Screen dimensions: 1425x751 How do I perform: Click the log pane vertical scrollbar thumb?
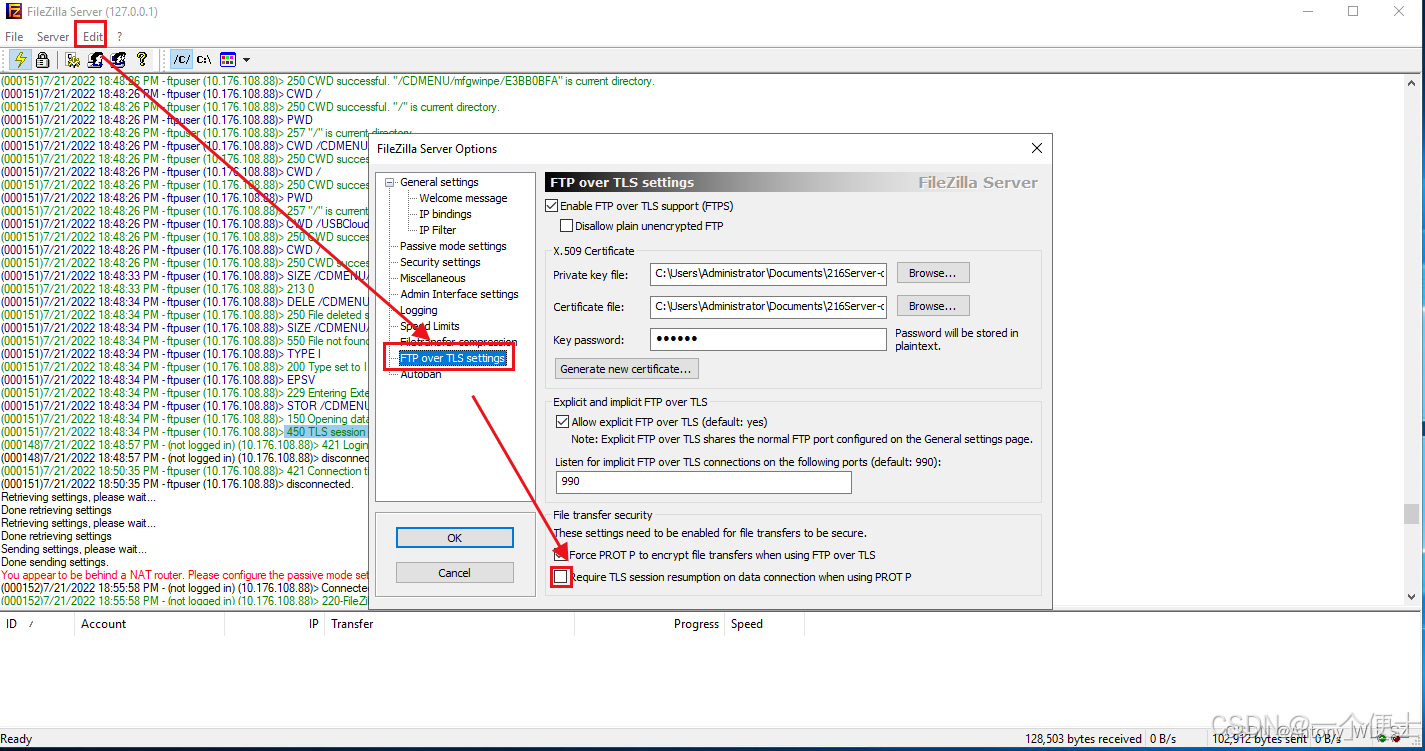(1411, 514)
